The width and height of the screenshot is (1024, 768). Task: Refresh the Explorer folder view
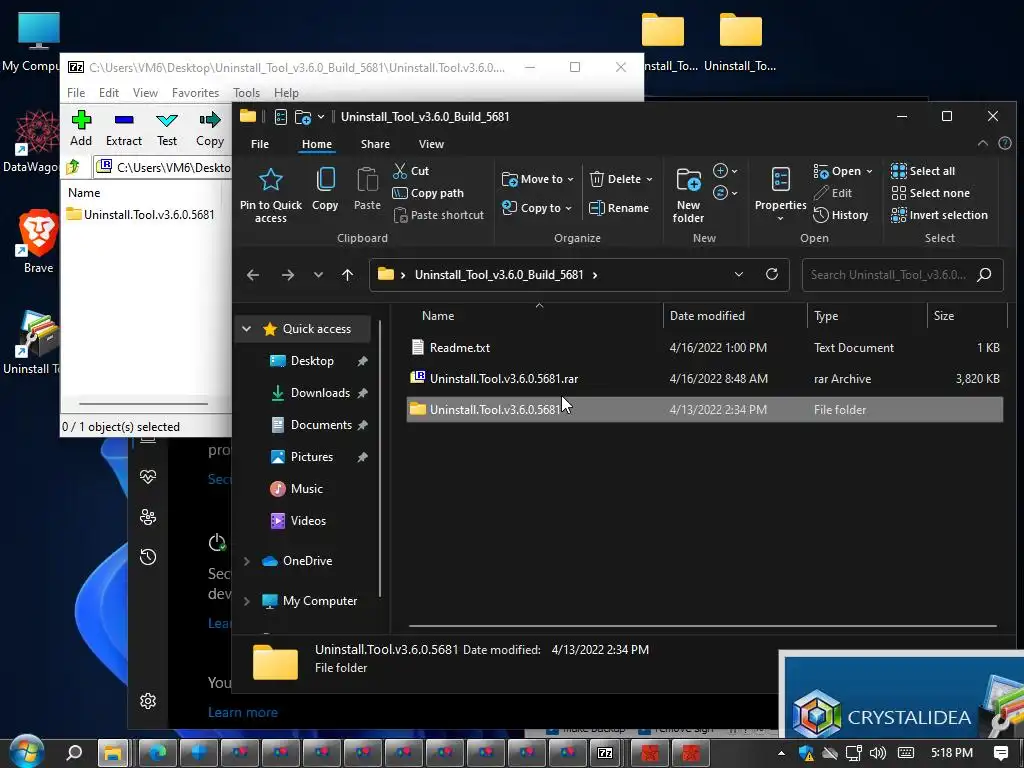tap(772, 275)
